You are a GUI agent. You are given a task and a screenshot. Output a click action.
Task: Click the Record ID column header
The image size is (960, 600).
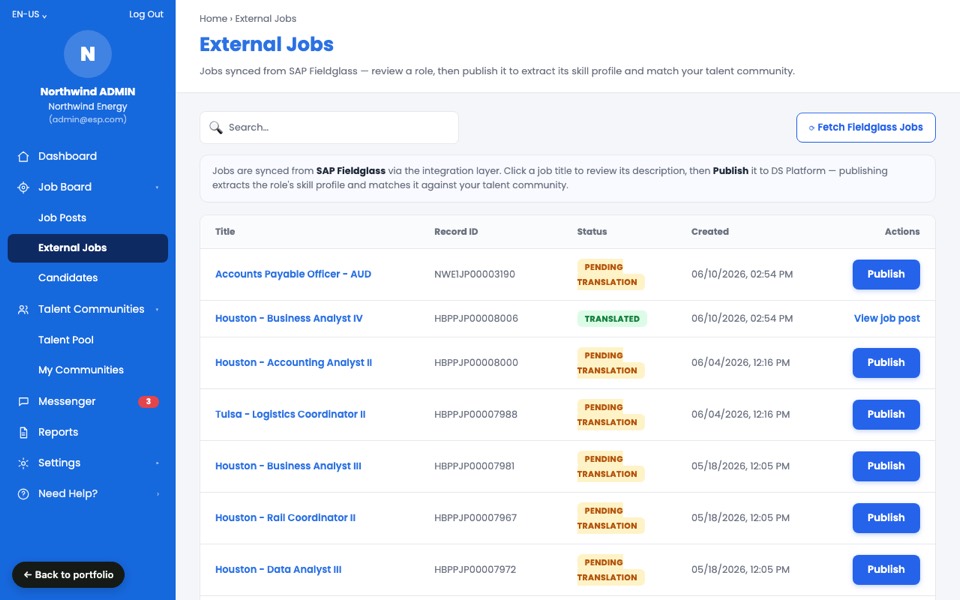[456, 231]
